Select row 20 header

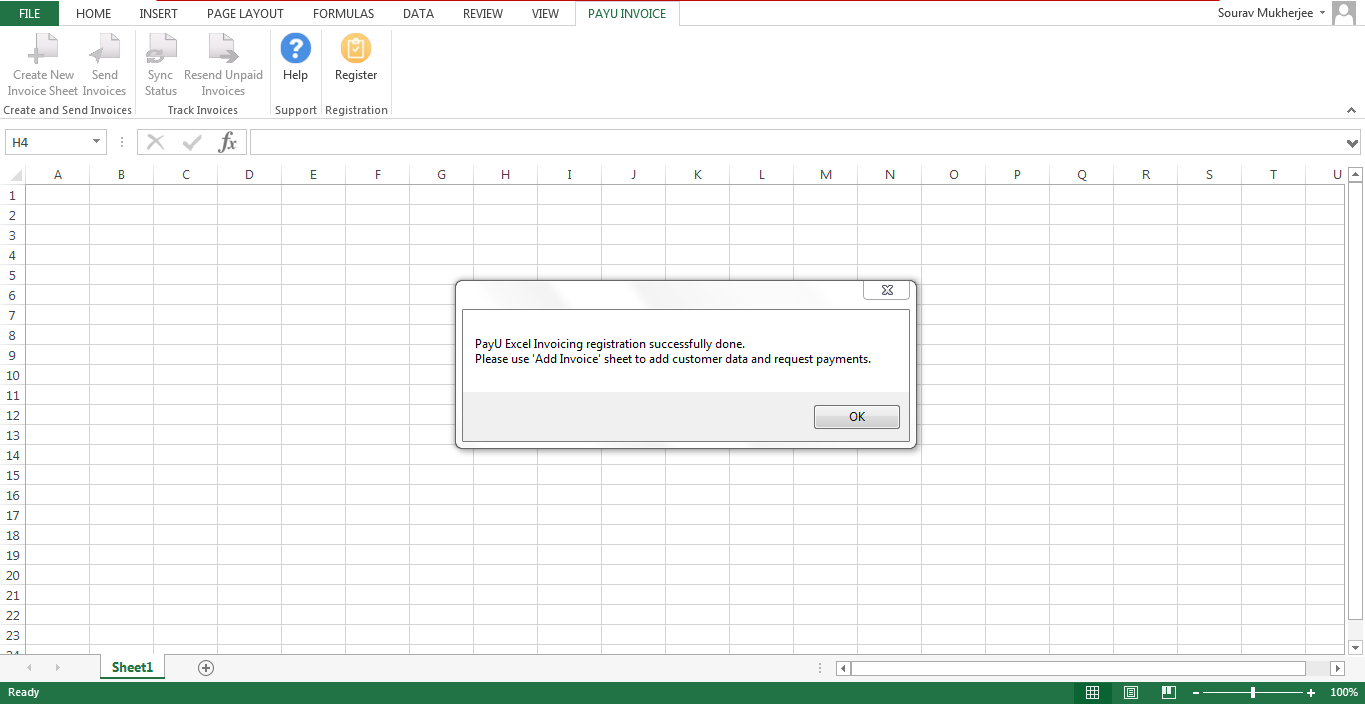[12, 575]
